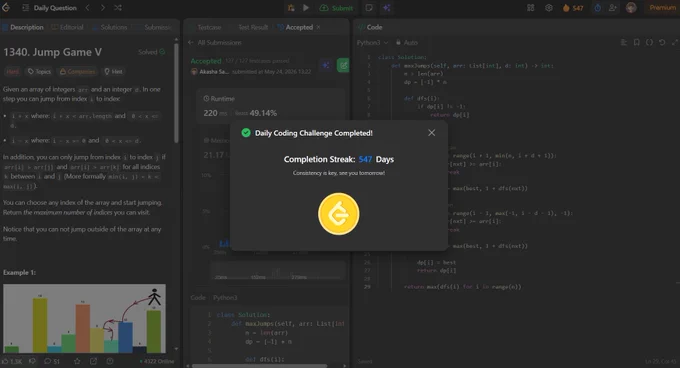680x368 pixels.
Task: Click the 4322 Online indicator
Action: 157,361
